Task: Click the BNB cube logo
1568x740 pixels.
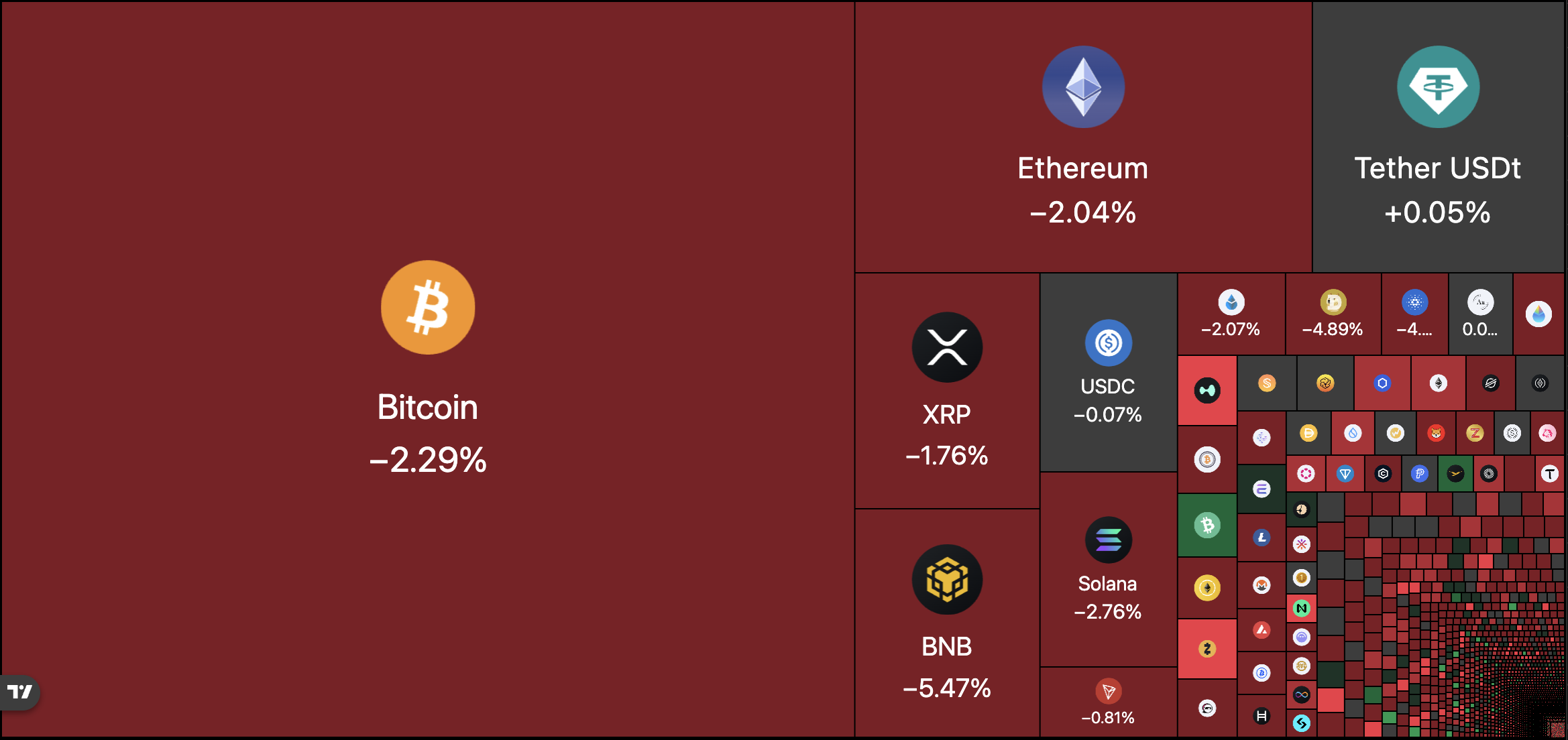Action: click(x=947, y=580)
